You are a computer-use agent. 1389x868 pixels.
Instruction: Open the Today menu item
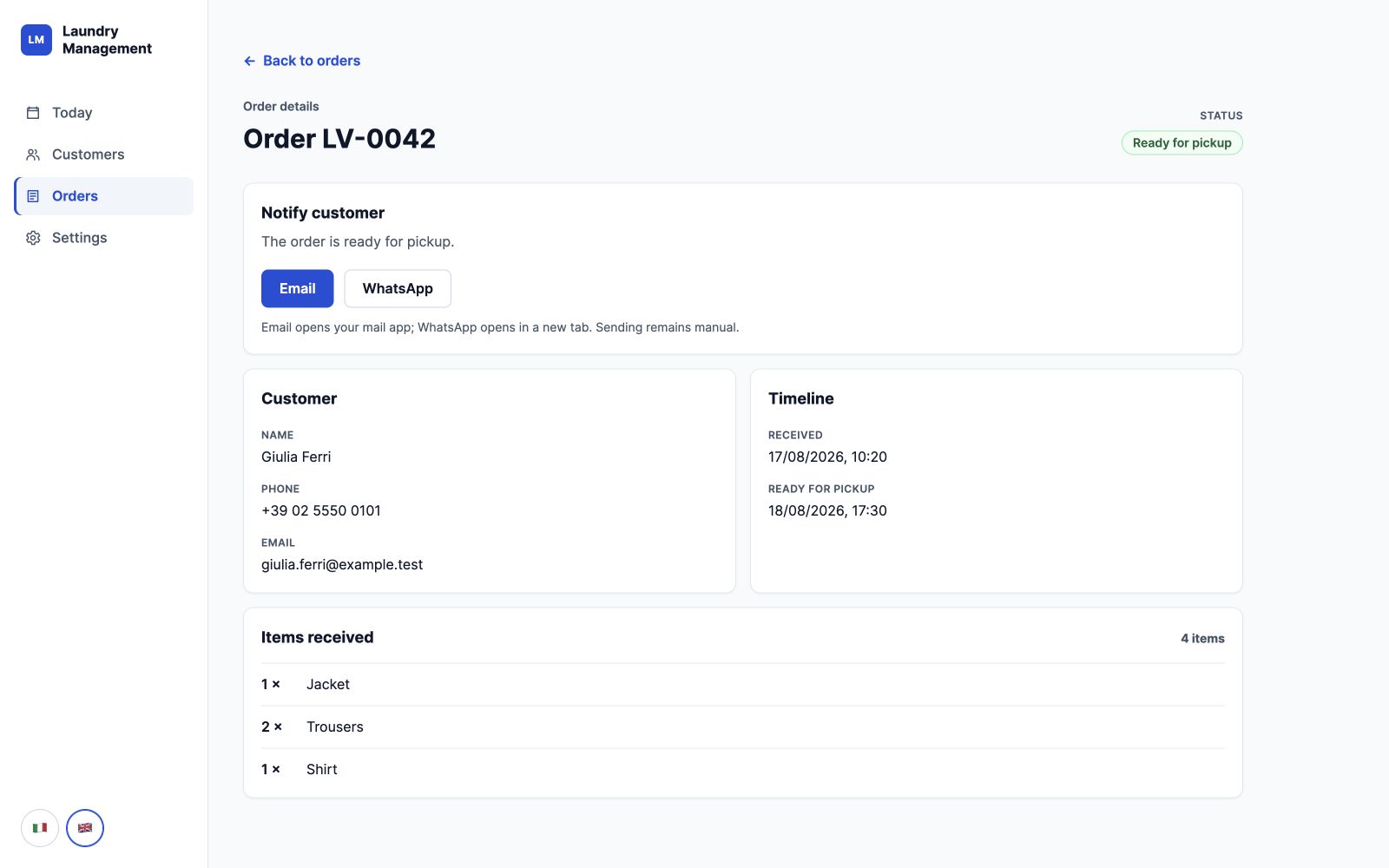tap(104, 113)
